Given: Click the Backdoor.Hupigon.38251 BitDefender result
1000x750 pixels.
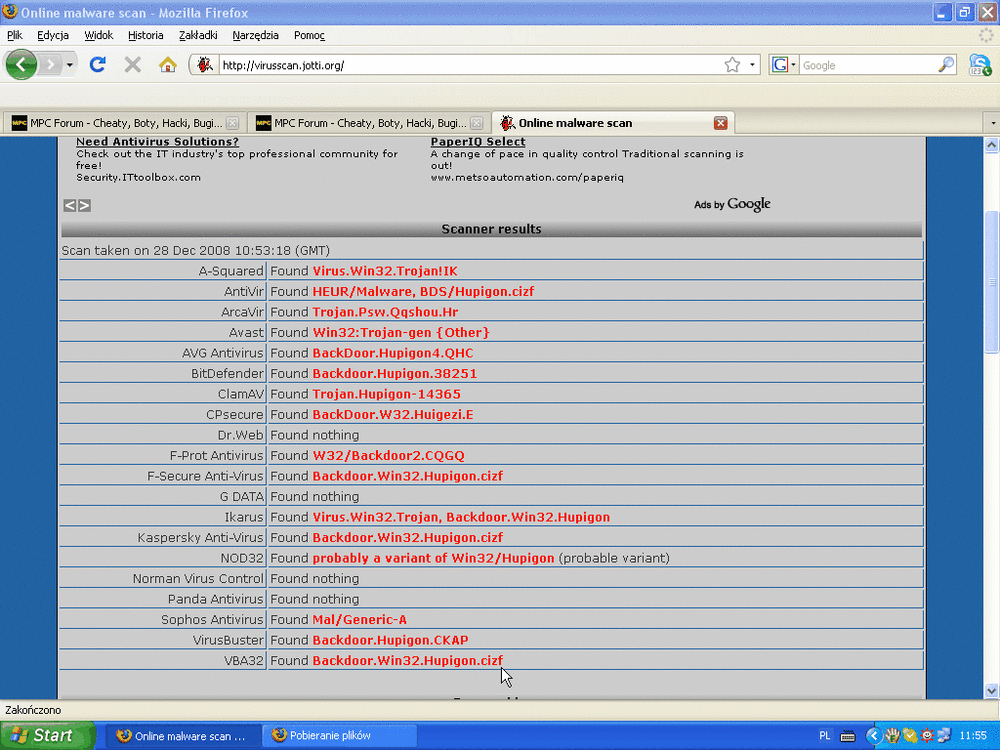Looking at the screenshot, I should (x=395, y=373).
